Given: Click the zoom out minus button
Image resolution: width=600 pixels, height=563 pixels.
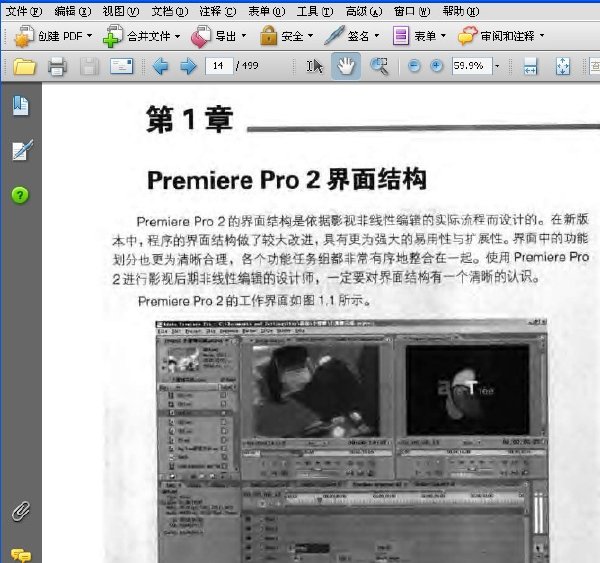Looking at the screenshot, I should 414,66.
